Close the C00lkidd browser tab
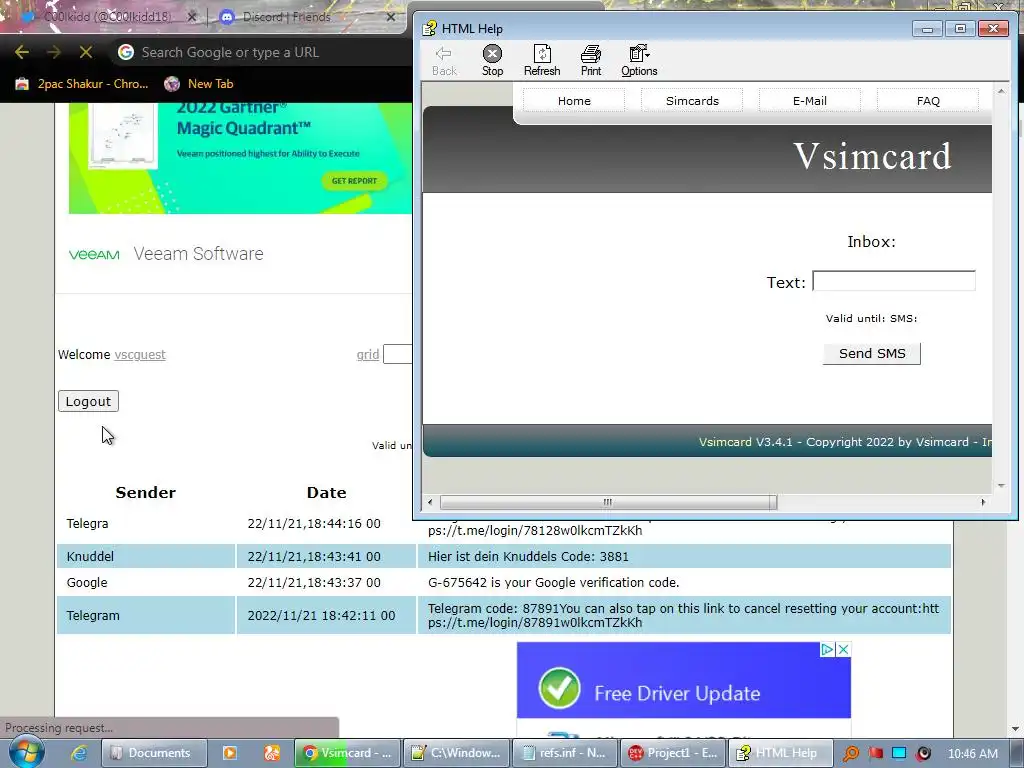Image resolution: width=1024 pixels, height=768 pixels. click(x=191, y=17)
